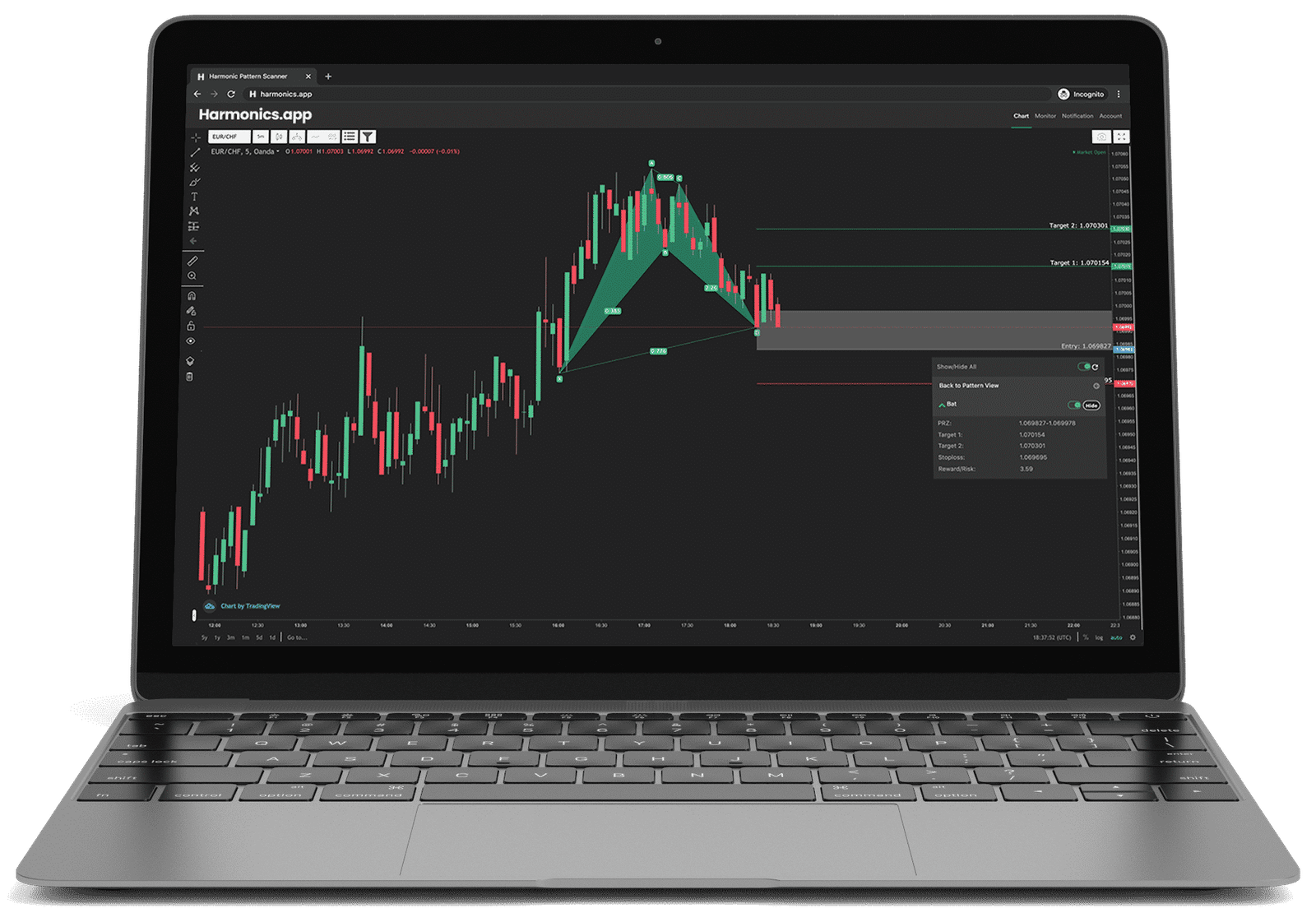The width and height of the screenshot is (1316, 922).
Task: Remove drawings with the trash icon
Action: point(190,377)
